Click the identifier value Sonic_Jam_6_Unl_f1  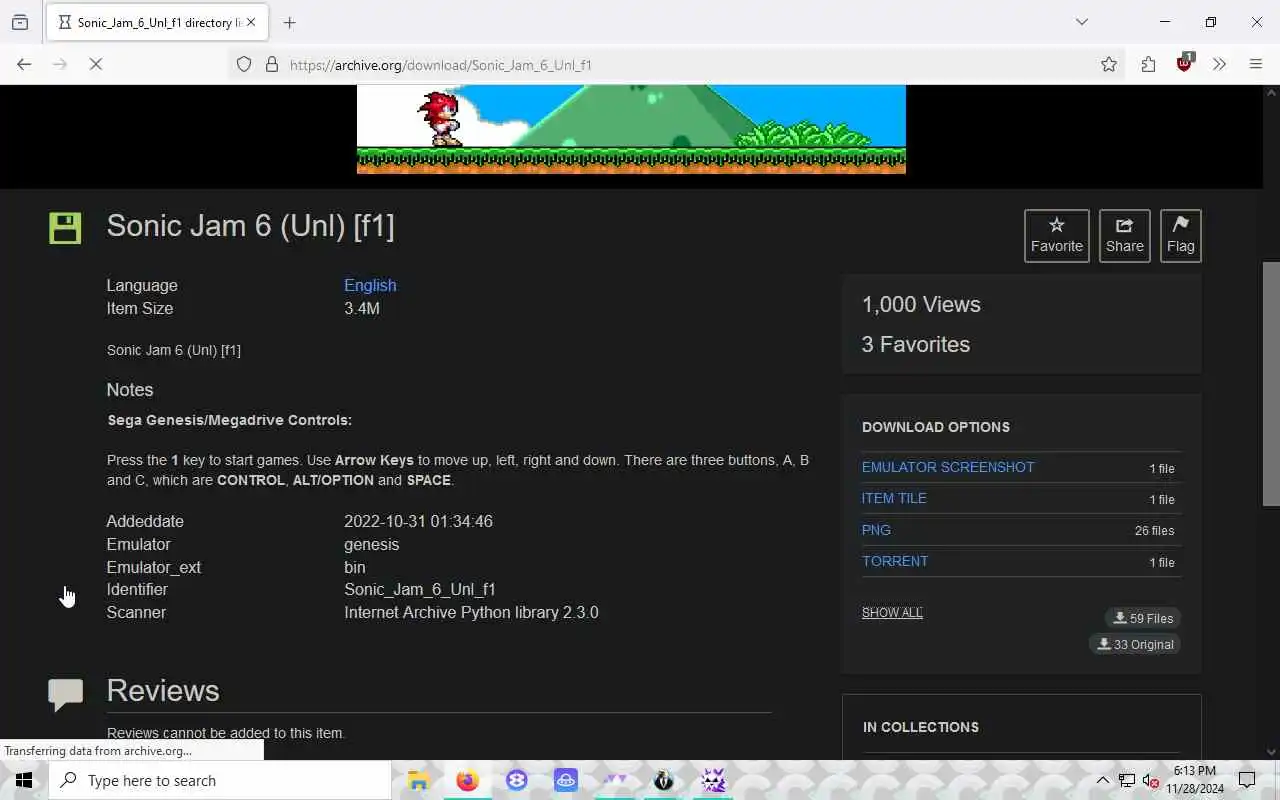(x=420, y=590)
